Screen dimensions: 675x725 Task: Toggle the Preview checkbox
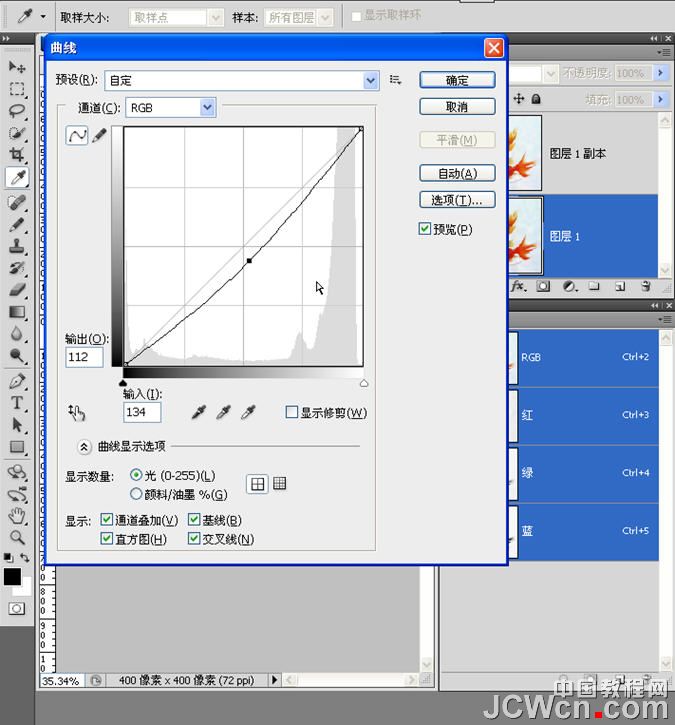point(424,228)
